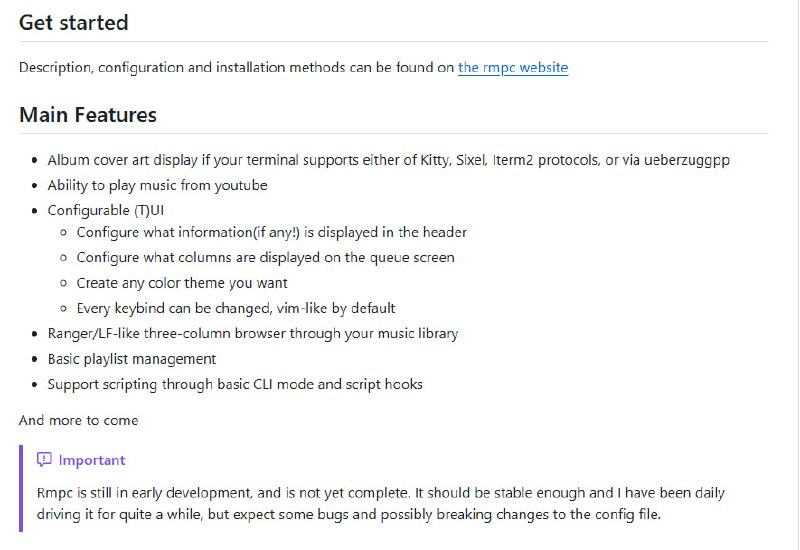
Task: Open the rmpc website link
Action: 513,68
